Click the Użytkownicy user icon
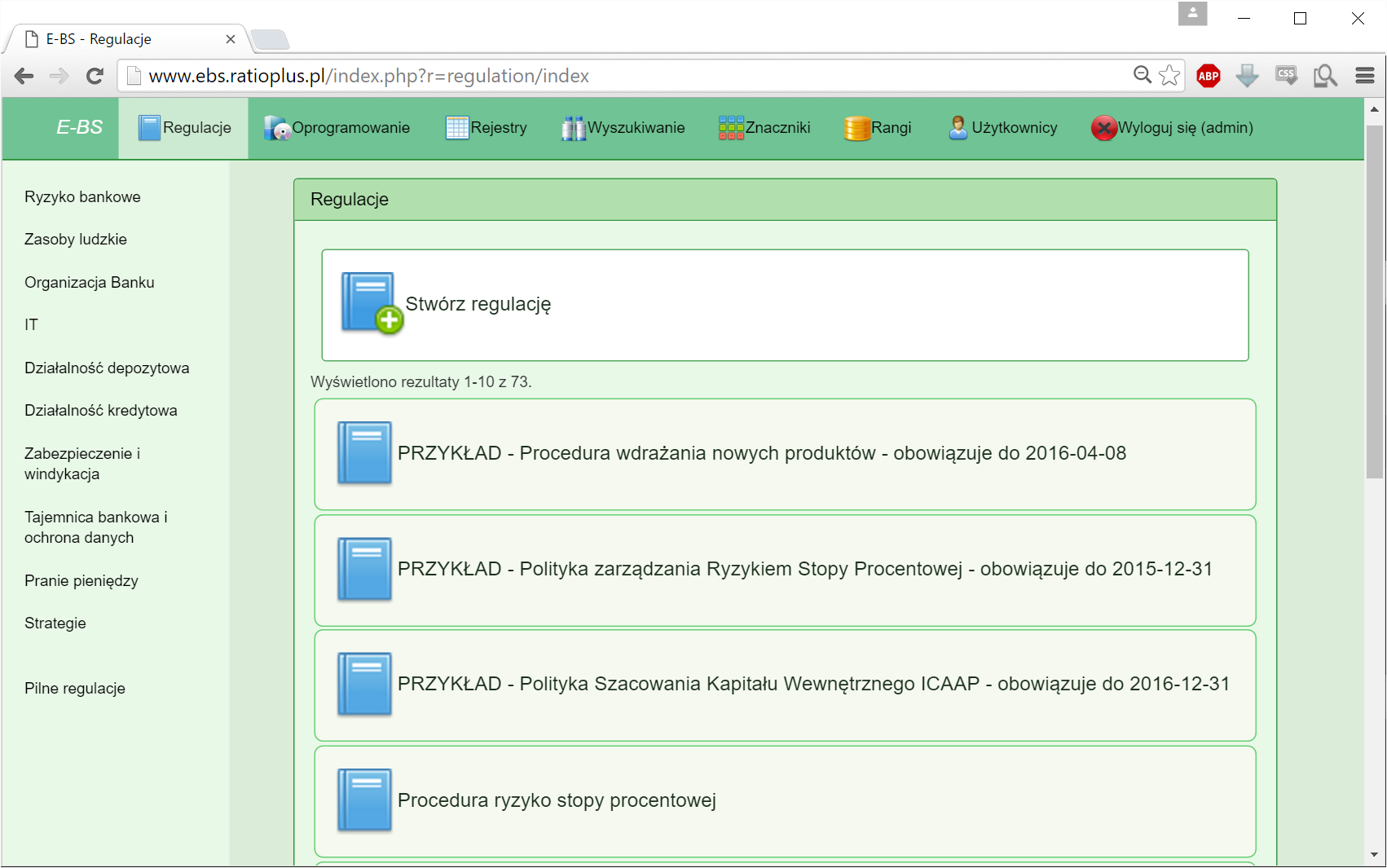Viewport: 1387px width, 868px height. coord(958,128)
